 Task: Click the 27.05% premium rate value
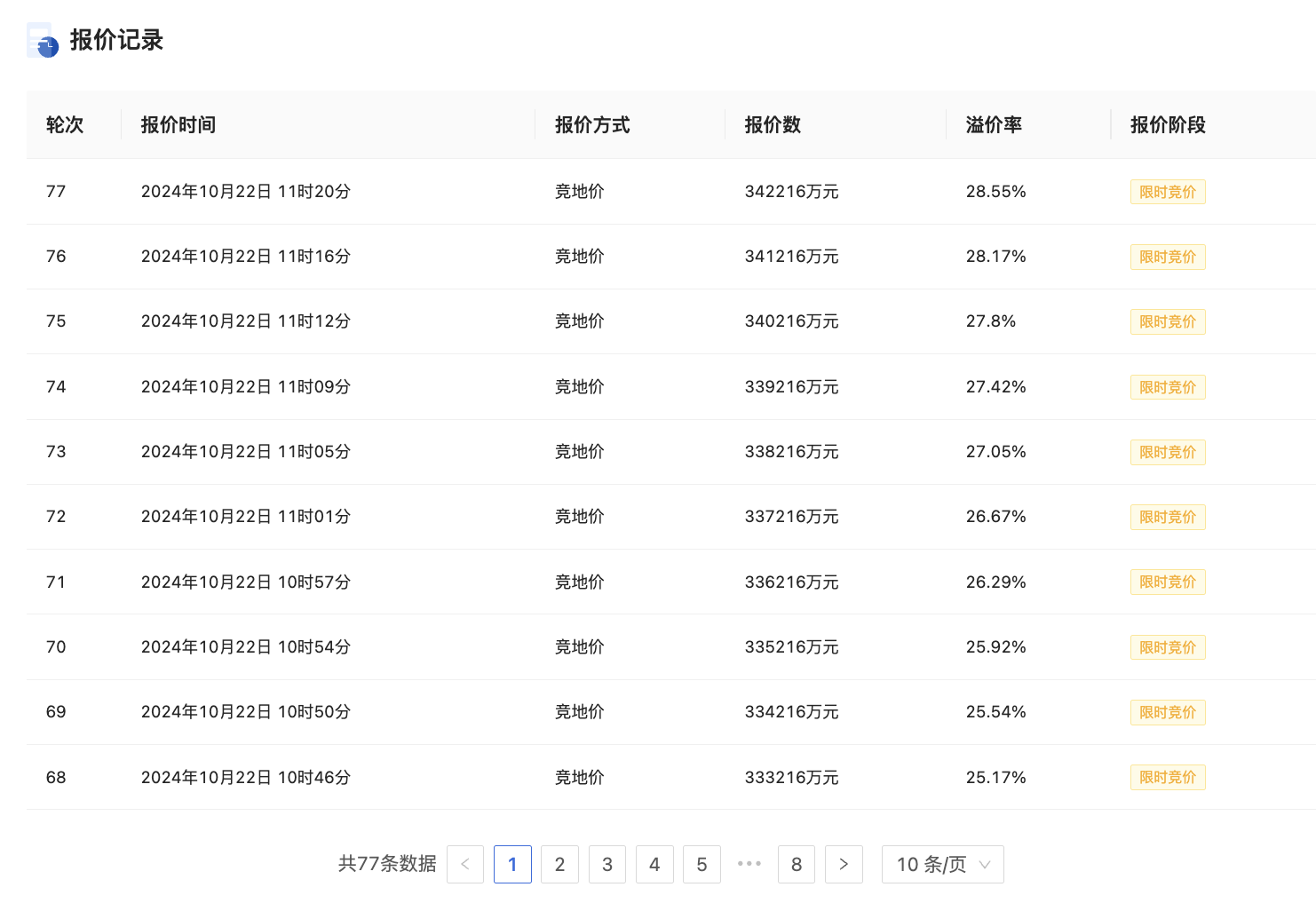point(996,452)
